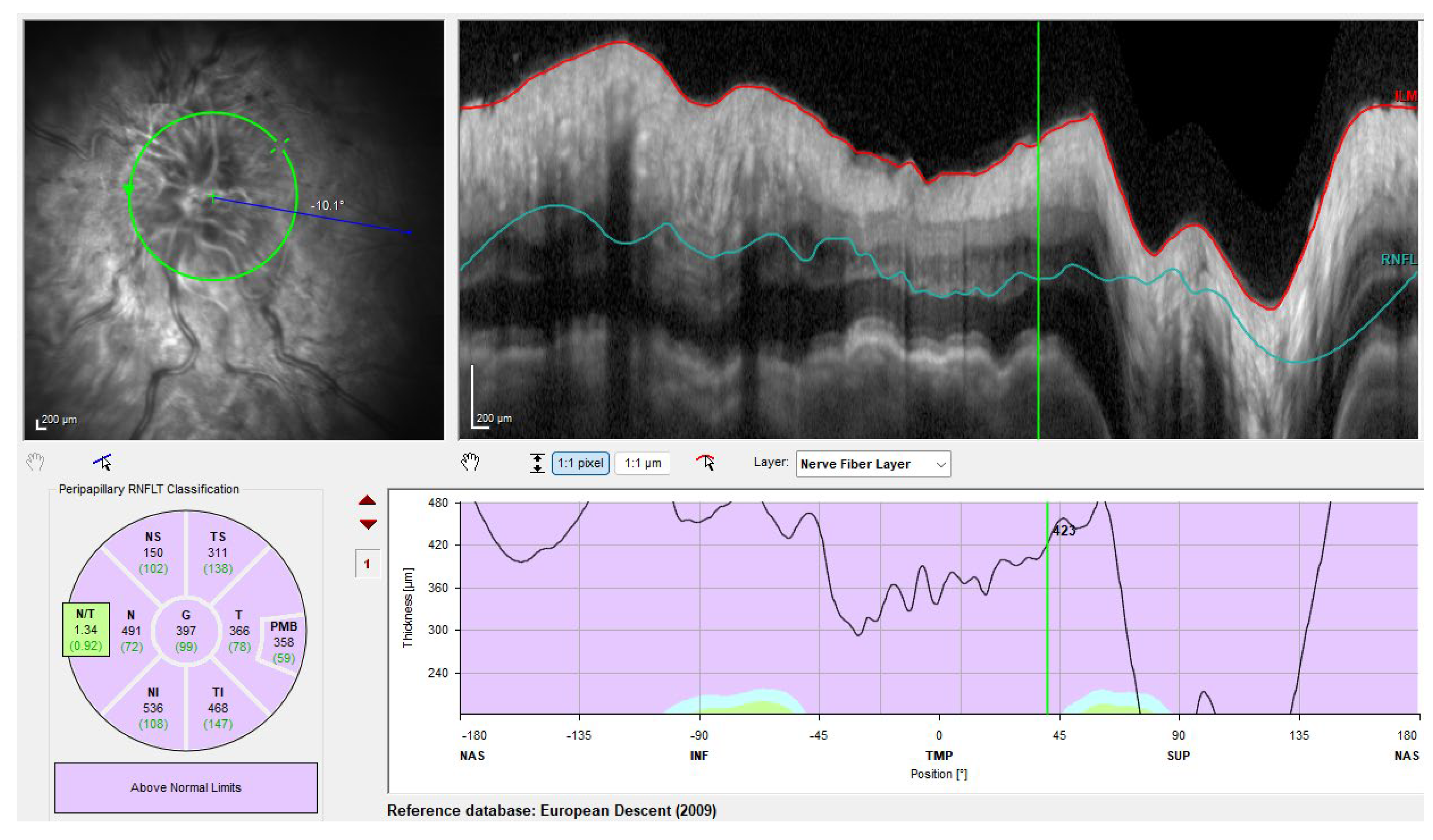This screenshot has height=840, width=1433.
Task: Select the G global sector center
Action: tap(186, 630)
